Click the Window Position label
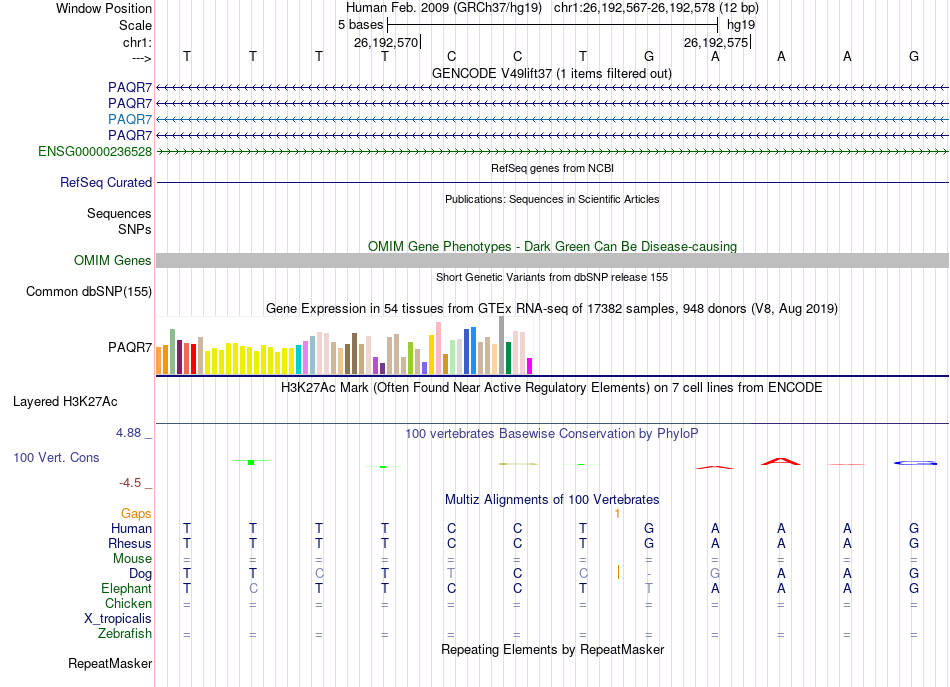 pos(104,8)
